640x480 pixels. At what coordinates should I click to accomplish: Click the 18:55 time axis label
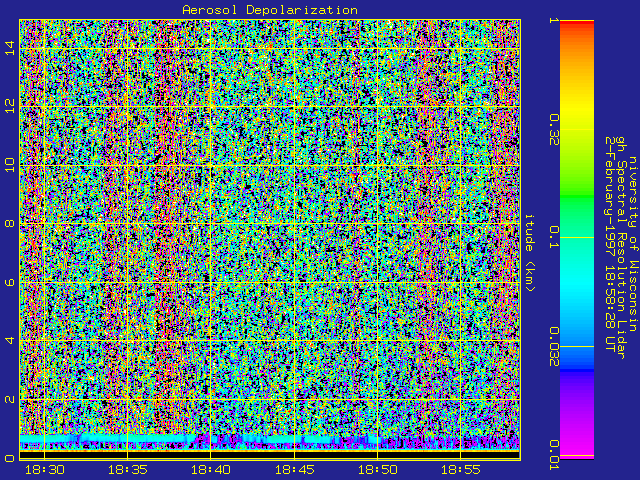pos(461,469)
